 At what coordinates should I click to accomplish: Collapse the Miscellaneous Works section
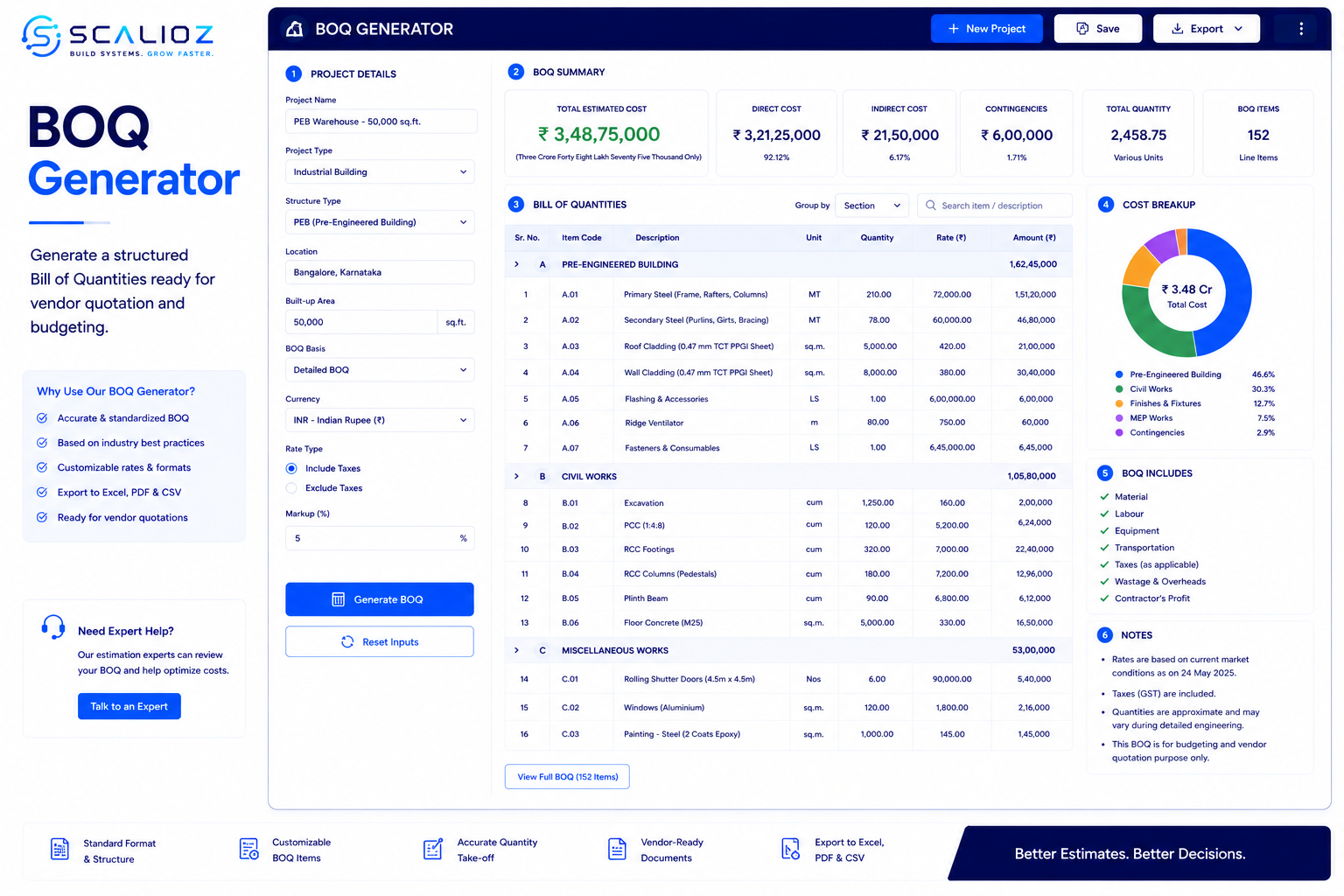[x=516, y=650]
